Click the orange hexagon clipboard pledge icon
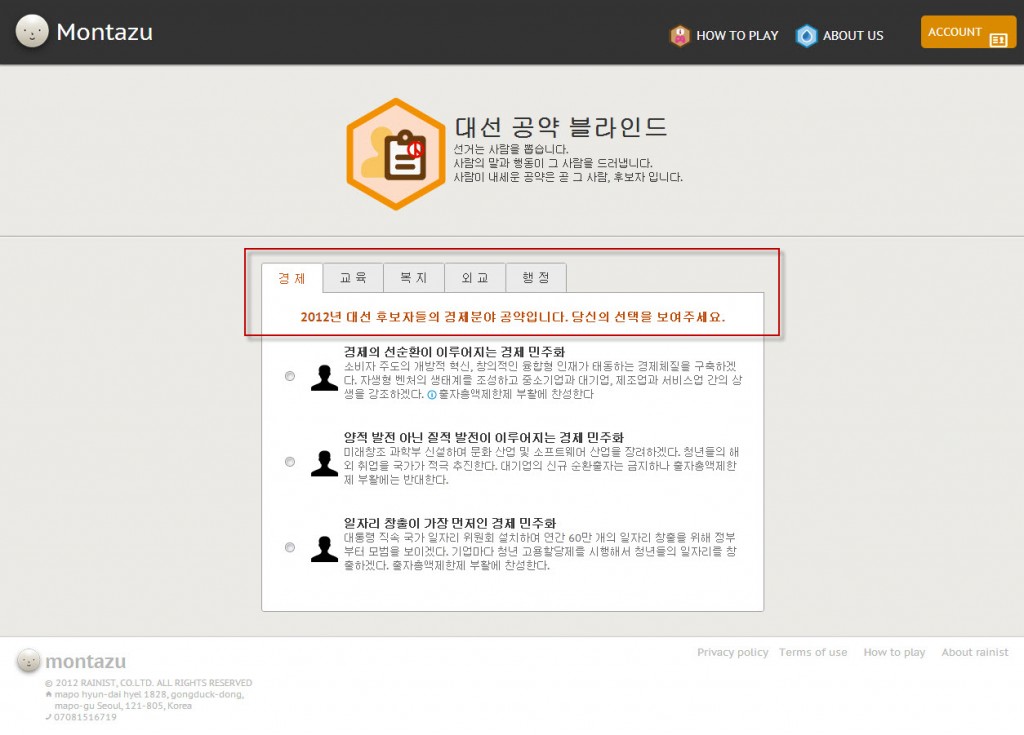Viewport: 1024px width, 735px height. [395, 154]
